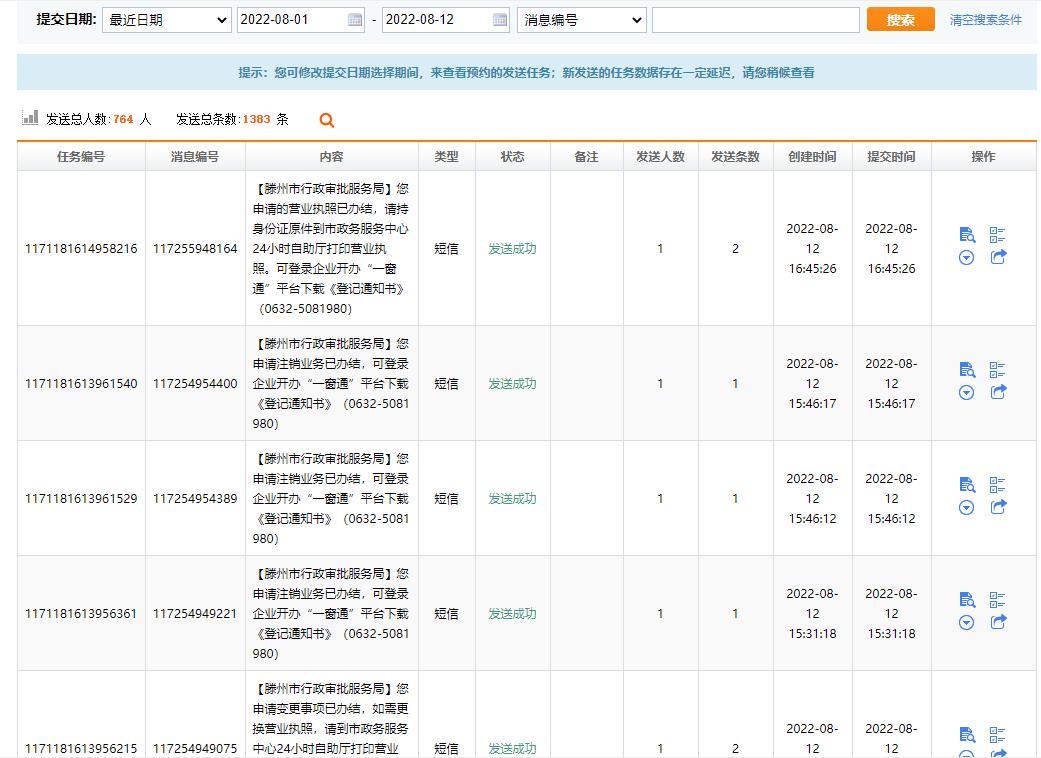Select task number 1171181613956215
1041x758 pixels.
click(x=81, y=749)
